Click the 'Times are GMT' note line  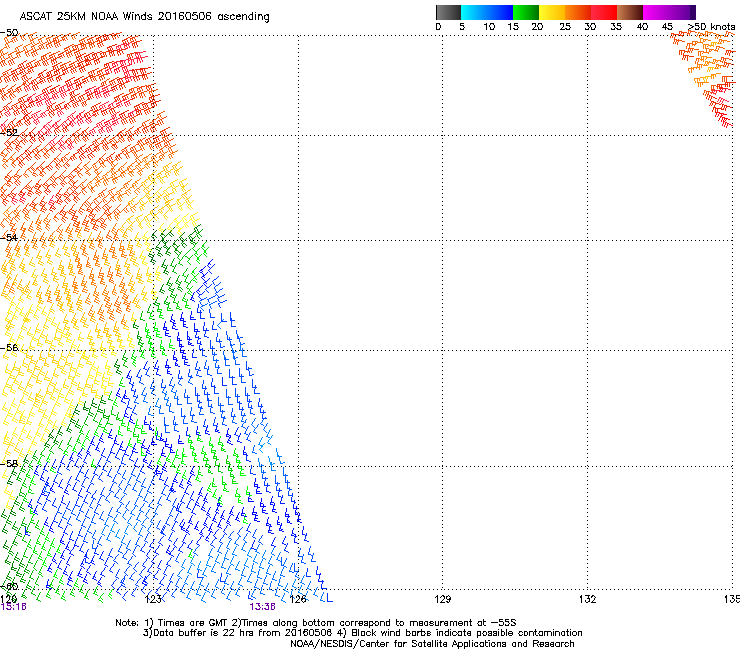pos(315,623)
